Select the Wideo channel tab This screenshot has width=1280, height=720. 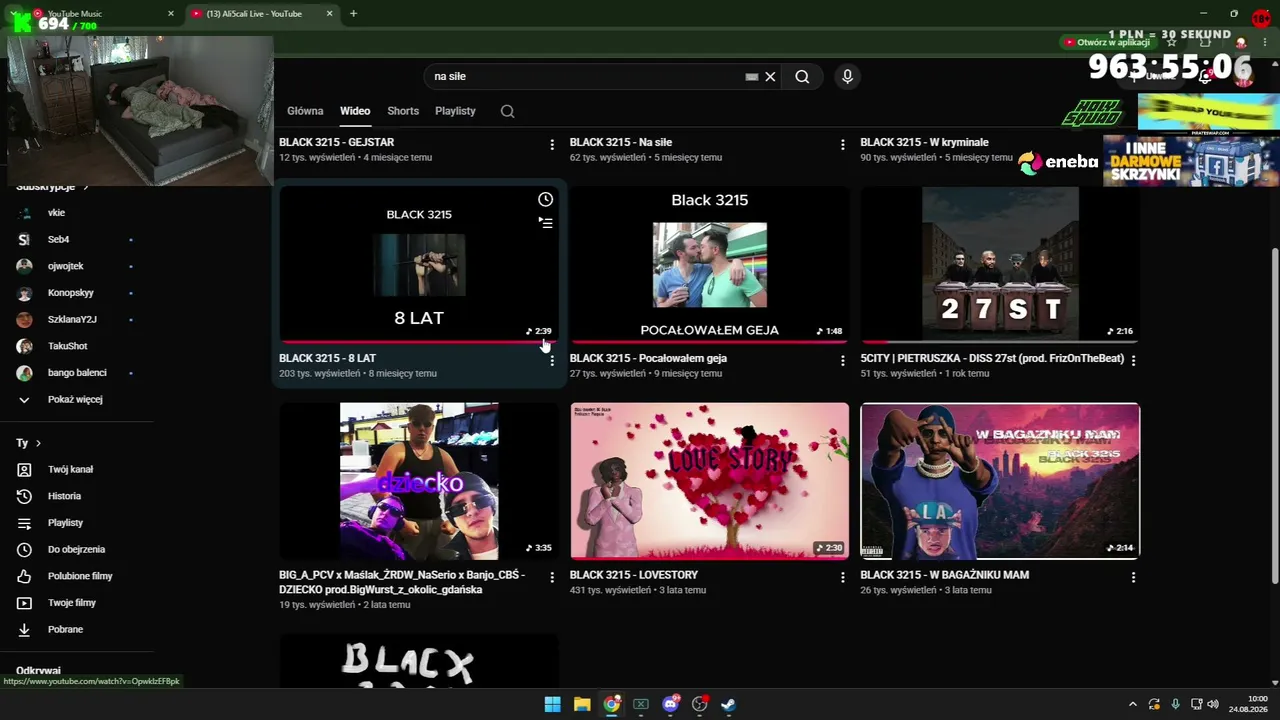coord(355,111)
